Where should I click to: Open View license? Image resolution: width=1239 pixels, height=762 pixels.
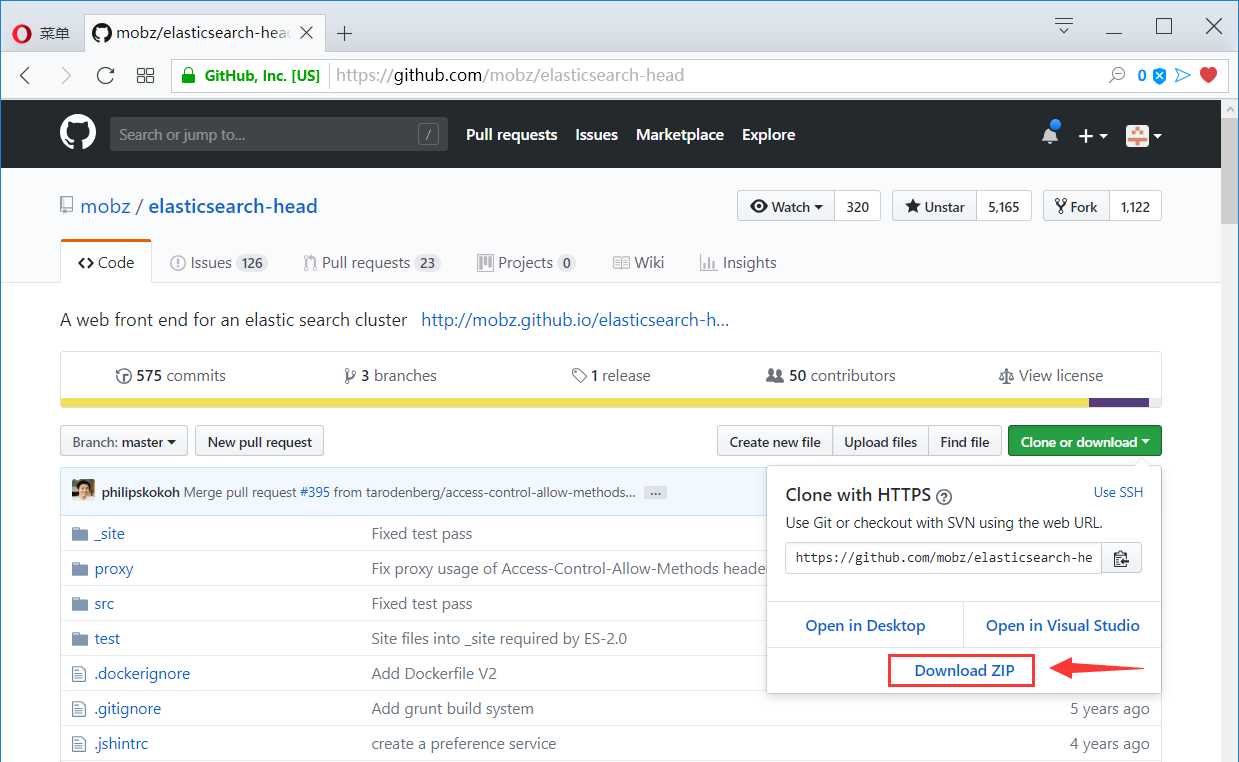coord(1051,376)
